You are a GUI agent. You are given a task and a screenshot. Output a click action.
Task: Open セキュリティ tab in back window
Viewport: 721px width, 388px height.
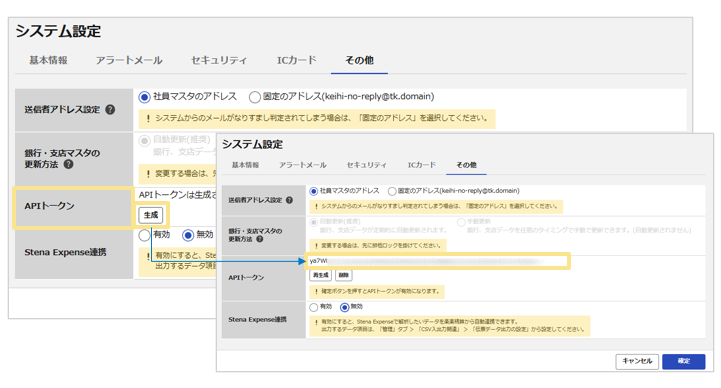(219, 60)
